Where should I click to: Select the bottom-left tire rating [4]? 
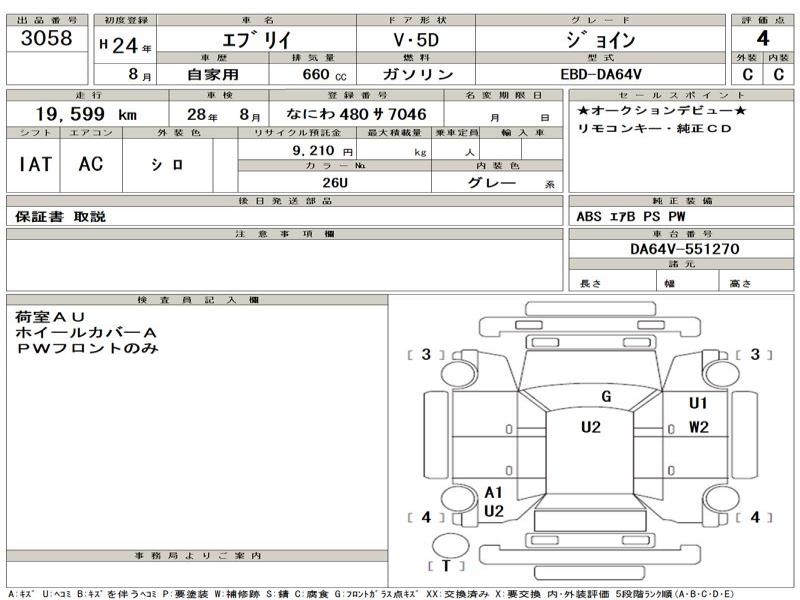pyautogui.click(x=426, y=517)
